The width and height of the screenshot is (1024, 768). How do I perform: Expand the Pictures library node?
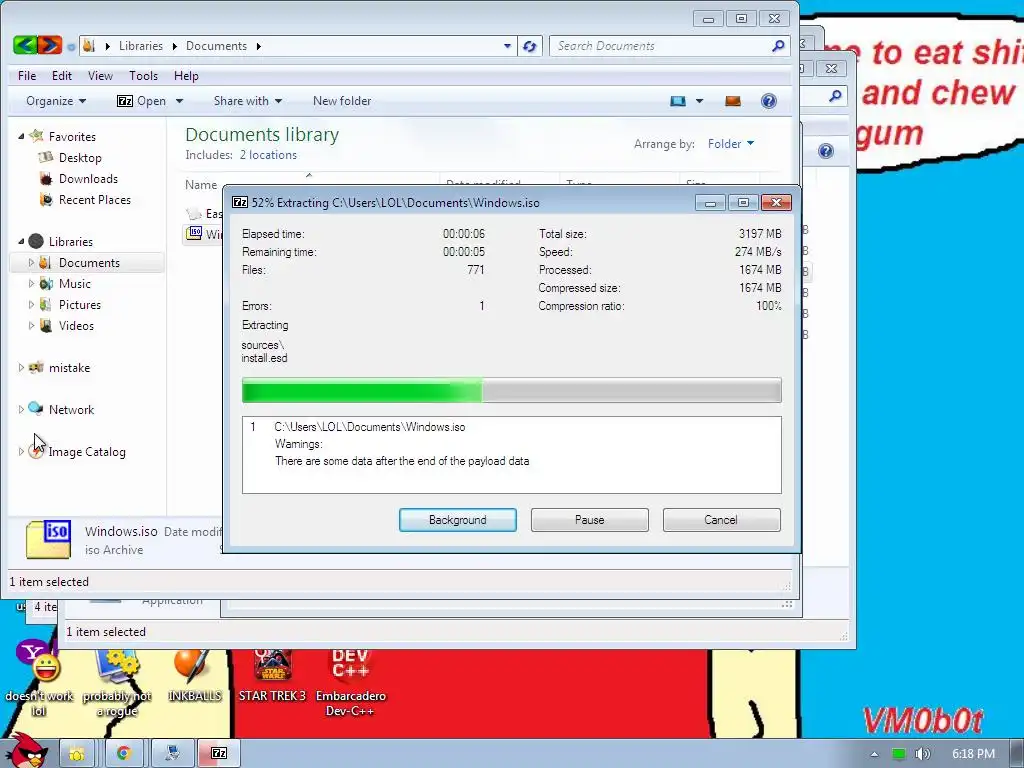[x=31, y=304]
